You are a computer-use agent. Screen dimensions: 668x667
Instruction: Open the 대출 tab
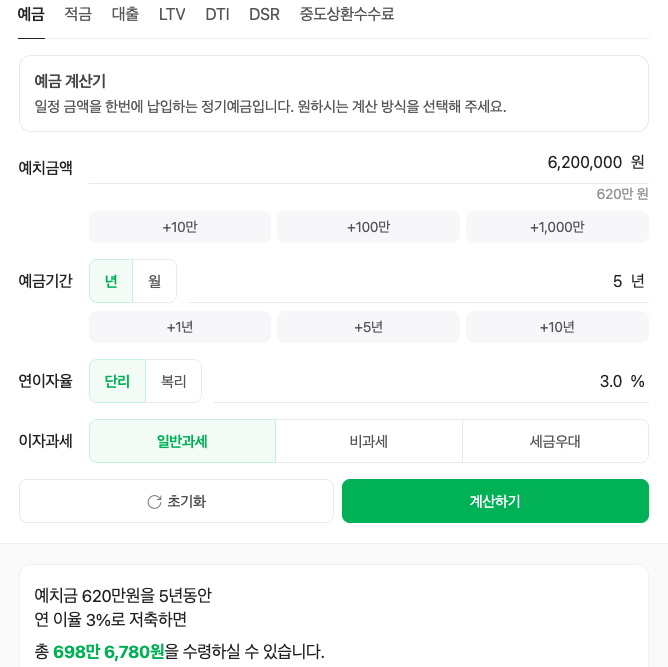pos(125,14)
